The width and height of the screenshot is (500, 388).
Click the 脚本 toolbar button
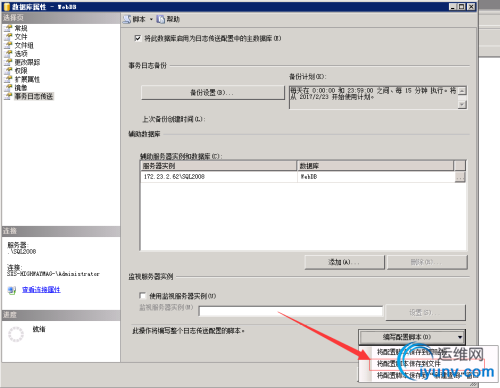pos(135,19)
